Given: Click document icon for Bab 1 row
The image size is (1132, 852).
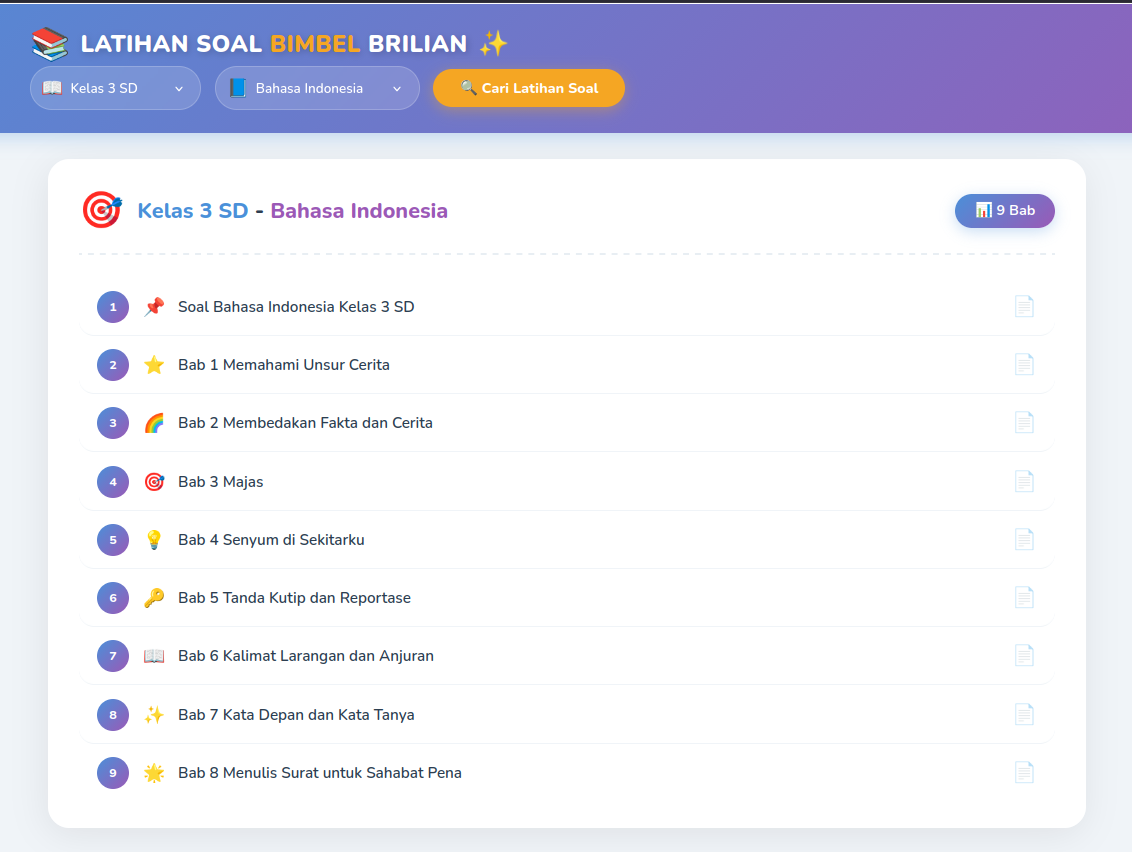Looking at the screenshot, I should tap(1024, 364).
